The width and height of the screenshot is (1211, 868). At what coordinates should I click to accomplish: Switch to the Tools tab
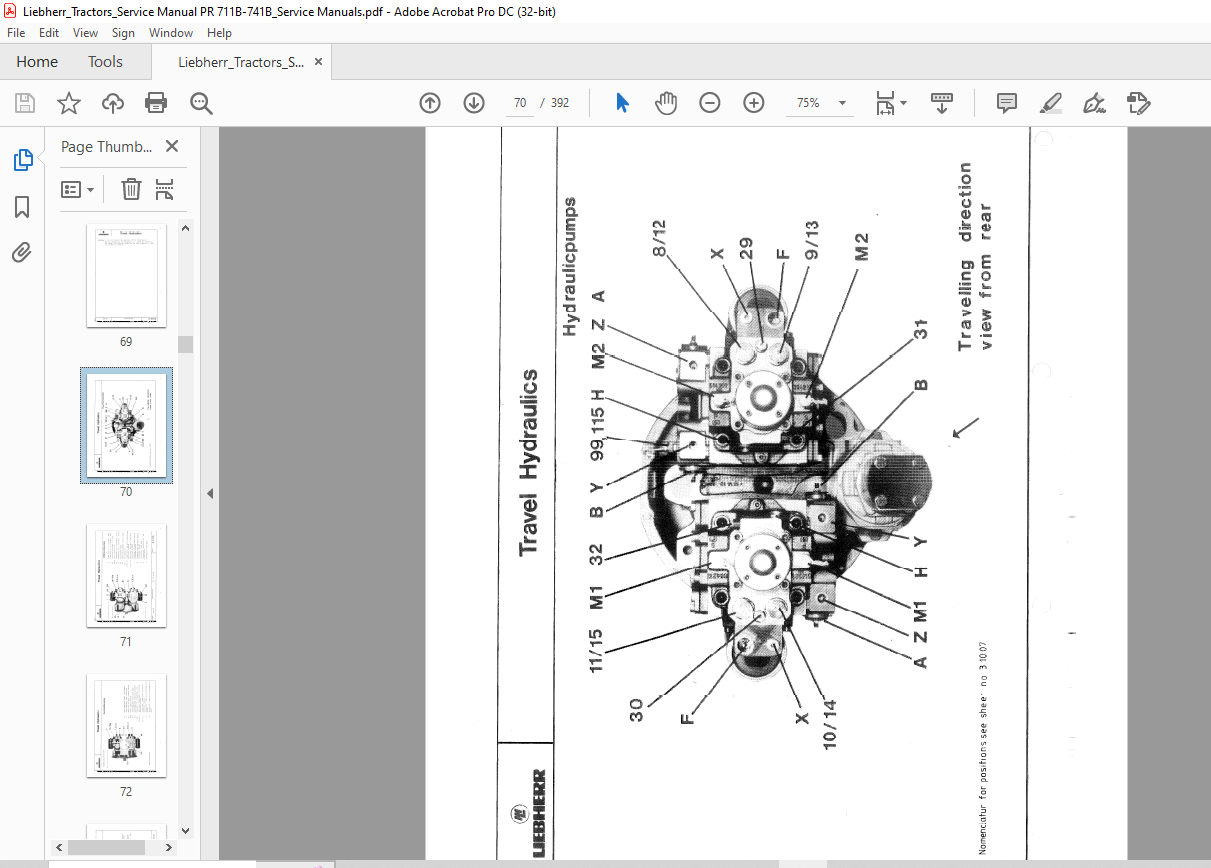coord(105,61)
